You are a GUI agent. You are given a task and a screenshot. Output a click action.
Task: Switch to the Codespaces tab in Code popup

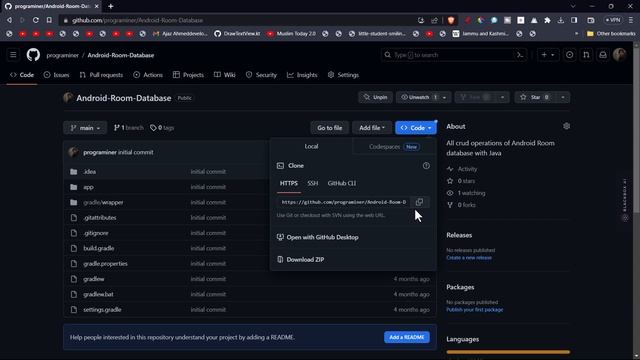(394, 147)
